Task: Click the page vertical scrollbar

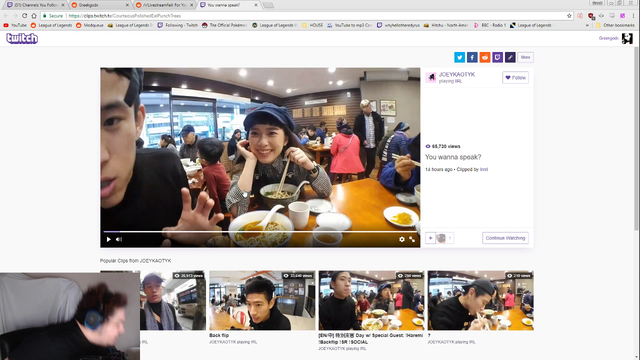Action: [x=636, y=139]
